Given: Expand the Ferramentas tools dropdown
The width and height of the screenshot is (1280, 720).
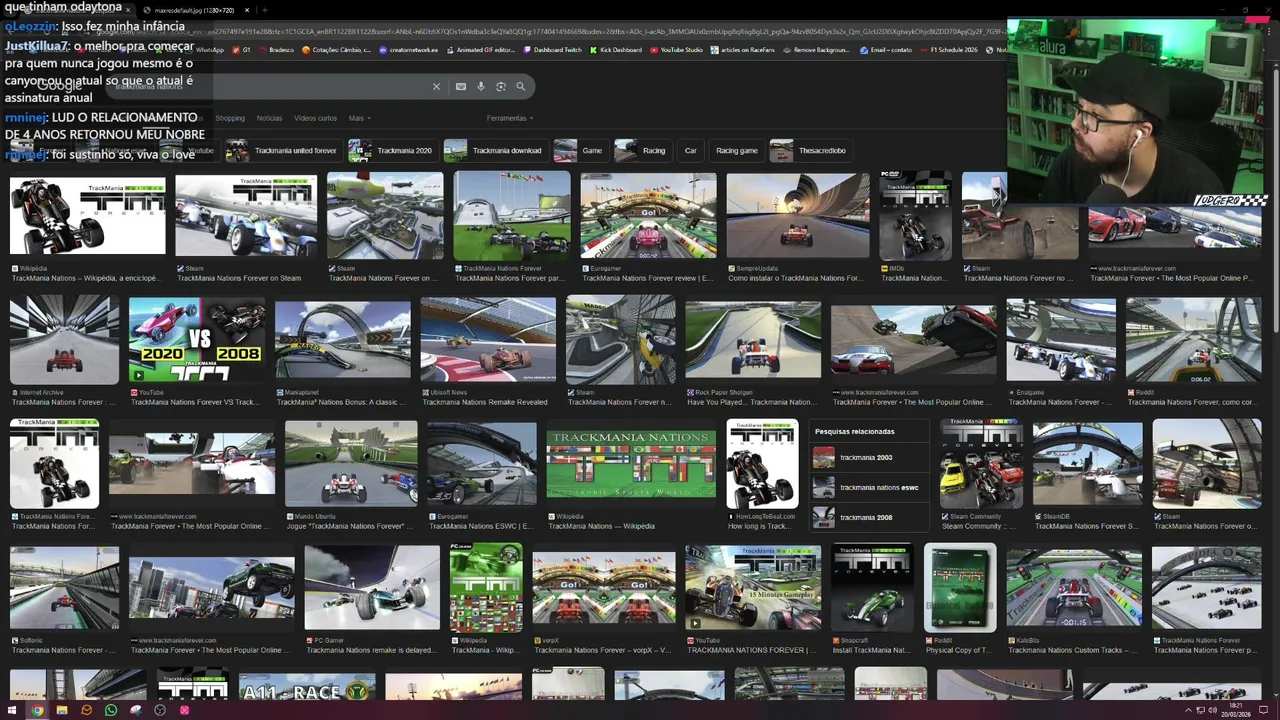Looking at the screenshot, I should [x=510, y=118].
